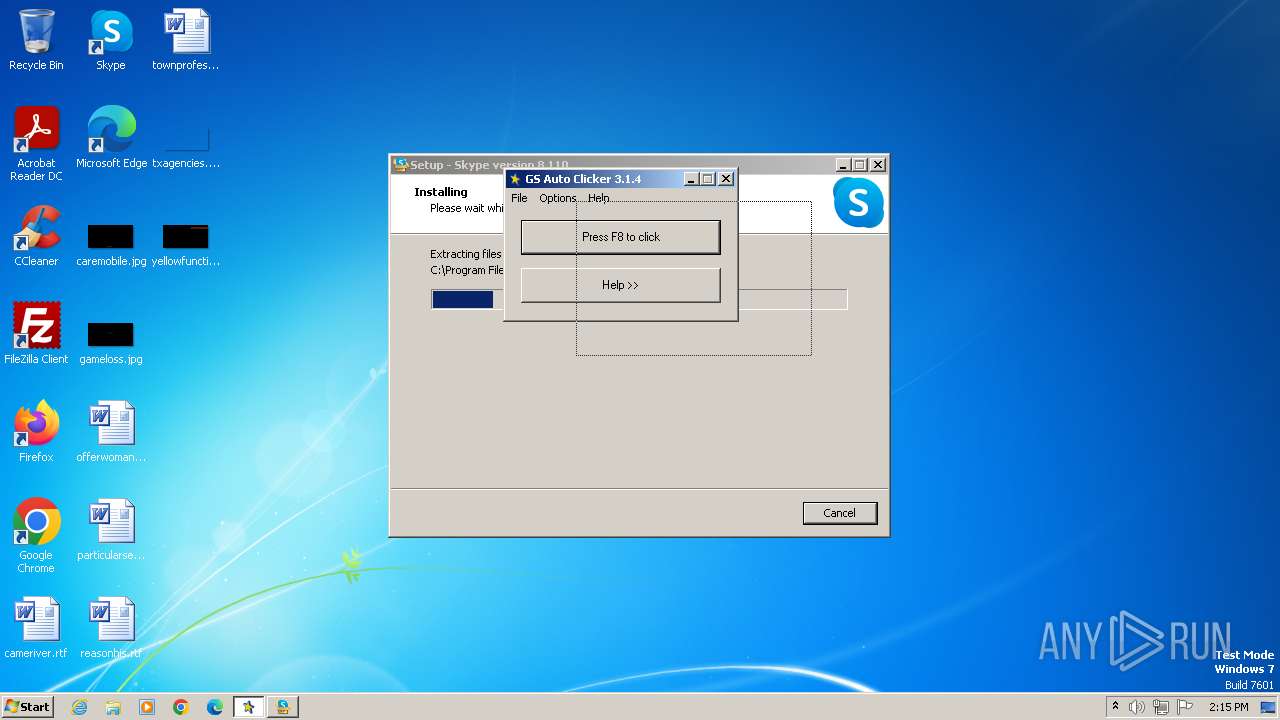Switch to Skype Setup taskbar button
The image size is (1280, 720).
pyautogui.click(x=283, y=707)
